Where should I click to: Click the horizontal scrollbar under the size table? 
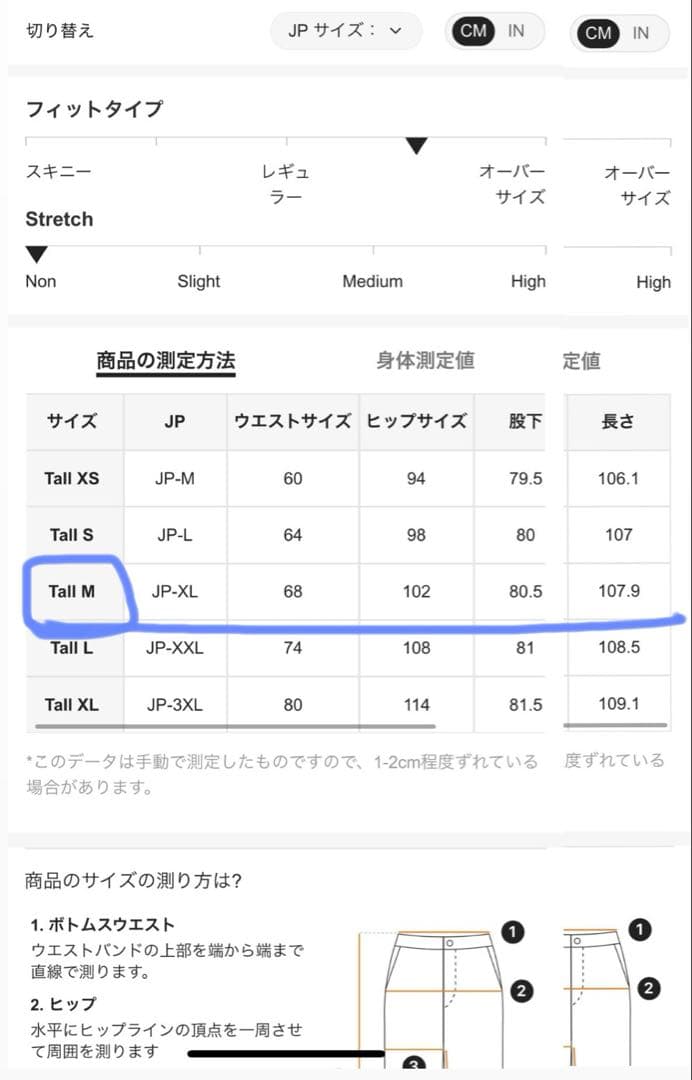pyautogui.click(x=236, y=727)
